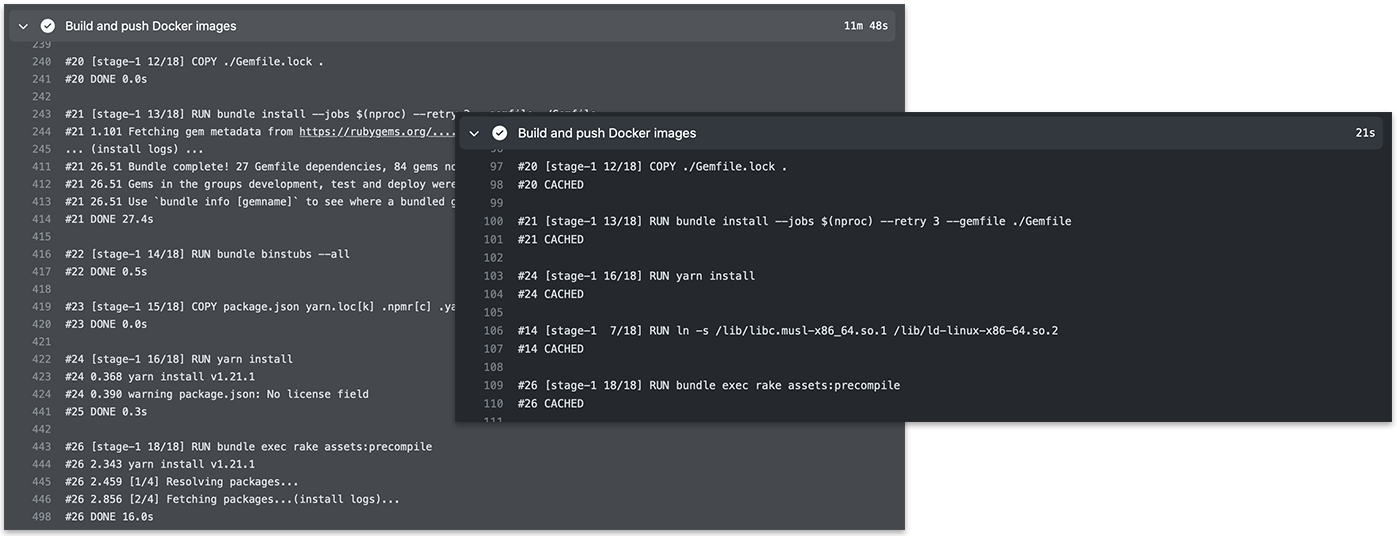Select the 'Build and push Docker images' title in the back window
Screen dimensions: 1397x536
tap(151, 26)
